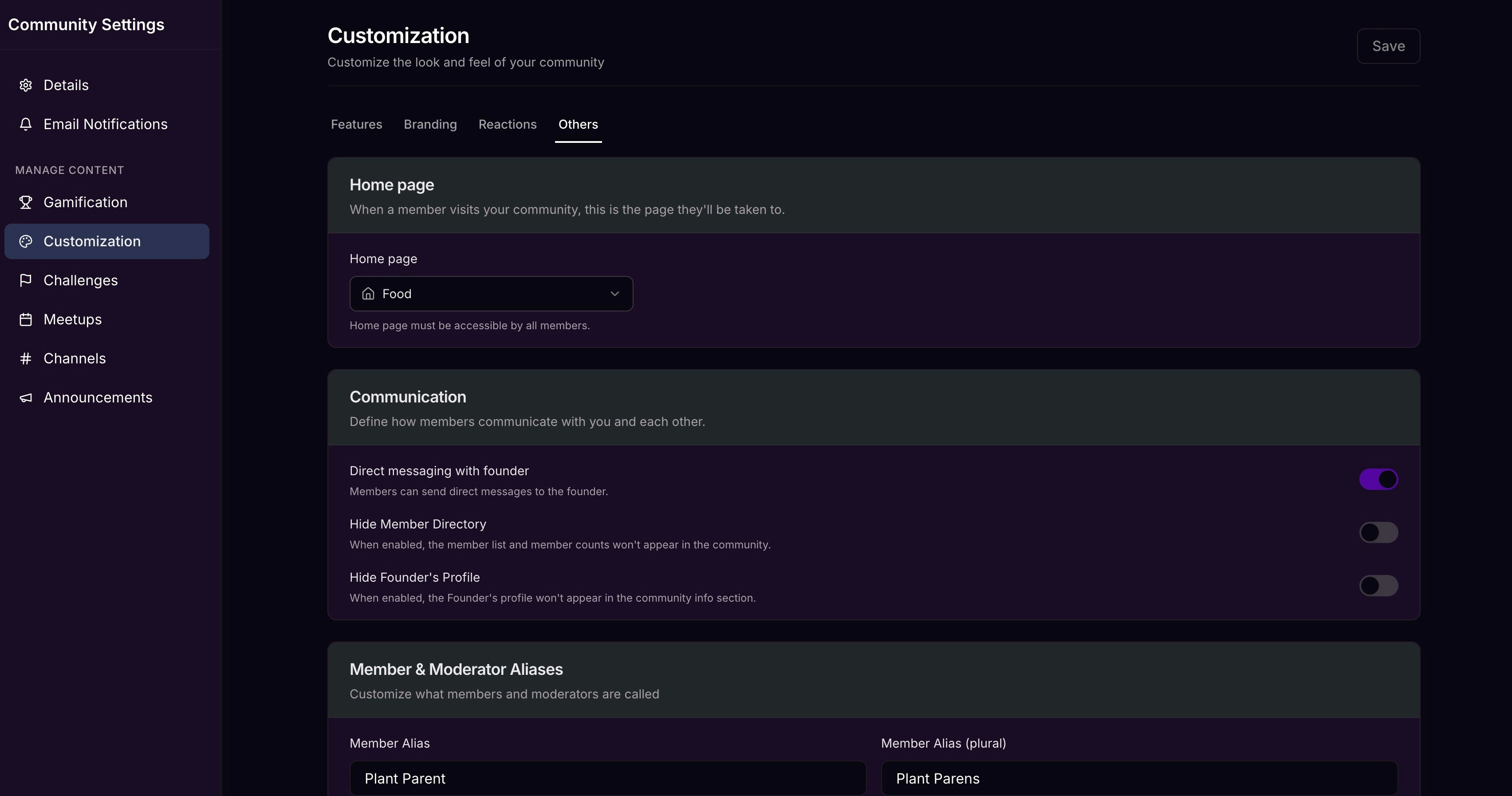This screenshot has height=796, width=1512.
Task: Click the Gamification trophy icon
Action: tap(25, 202)
